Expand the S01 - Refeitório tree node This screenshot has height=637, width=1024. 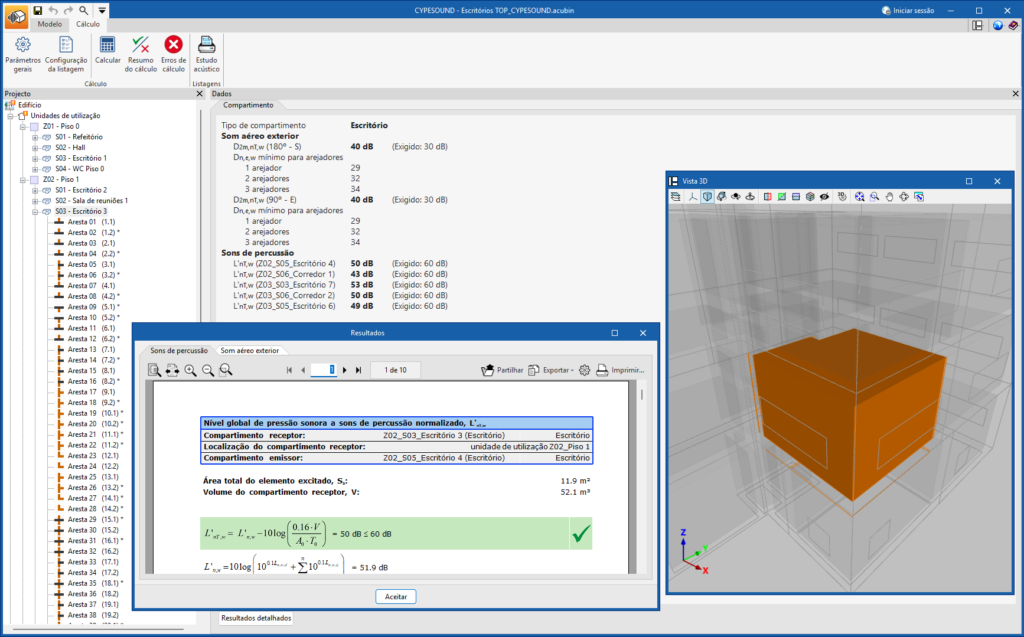click(x=34, y=137)
